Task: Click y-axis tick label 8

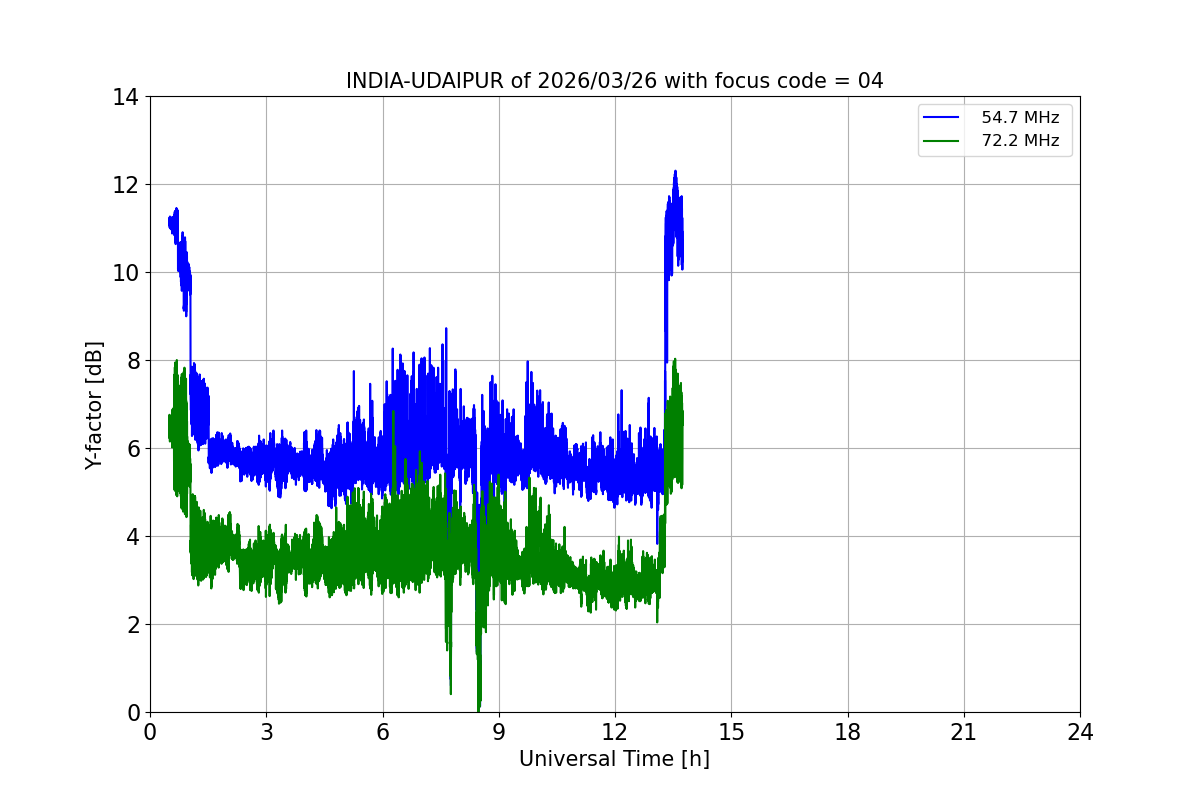Action: coord(133,361)
